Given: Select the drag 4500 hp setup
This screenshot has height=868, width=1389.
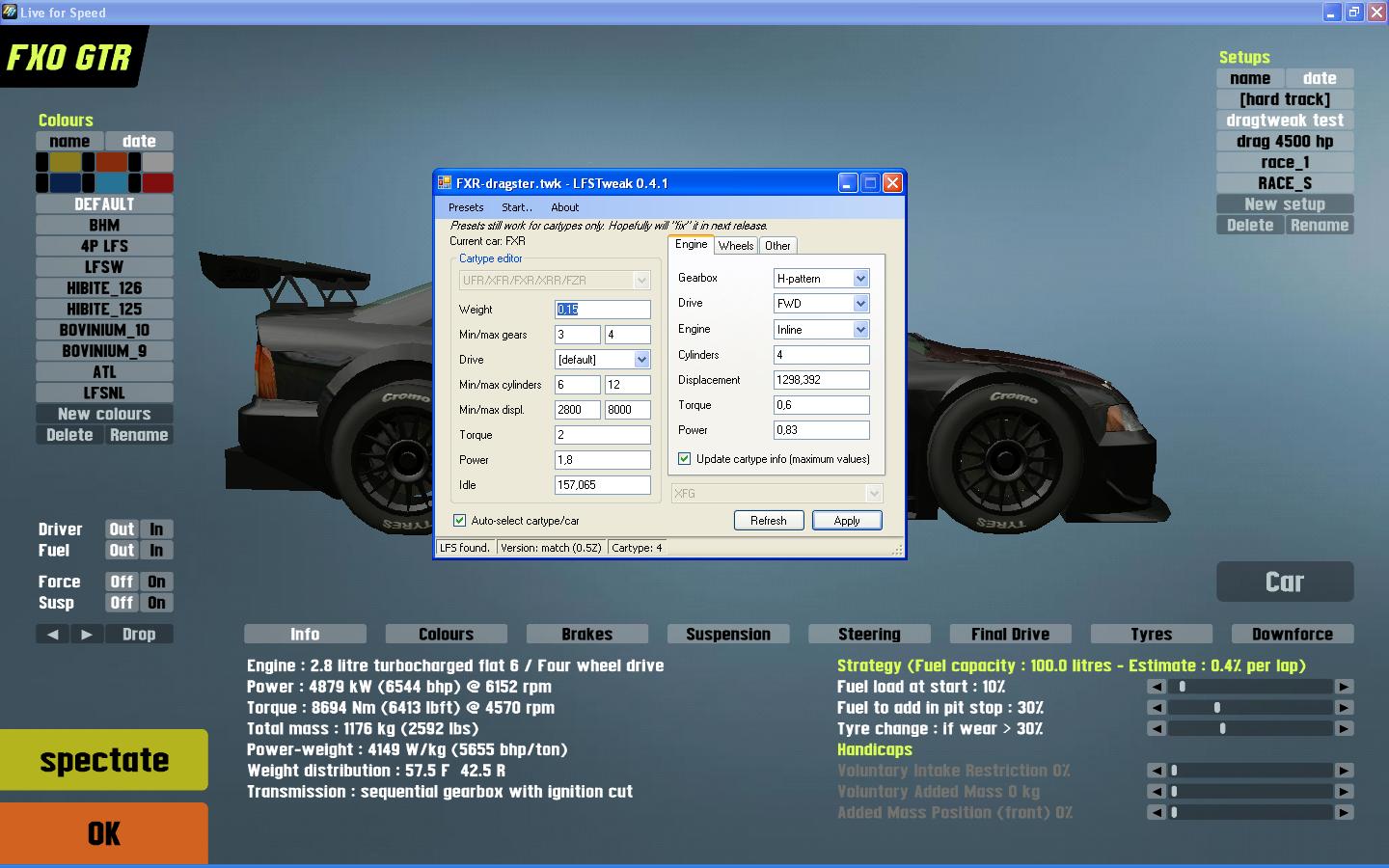Looking at the screenshot, I should 1285,141.
